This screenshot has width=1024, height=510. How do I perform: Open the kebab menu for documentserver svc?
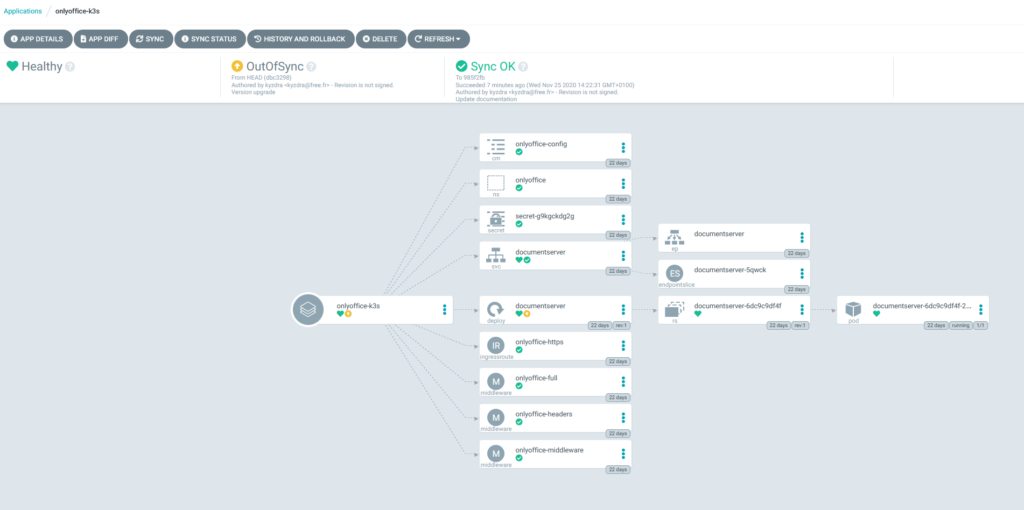pos(624,255)
